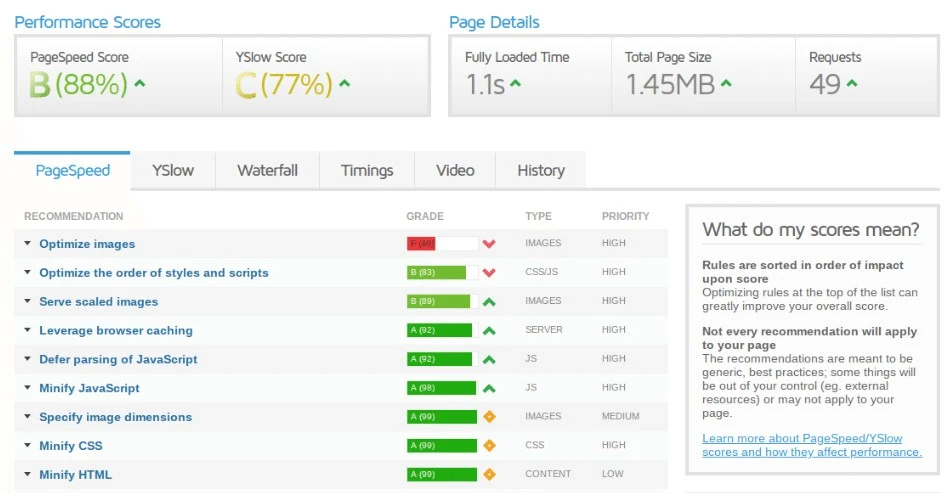Viewport: 951px width, 493px height.
Task: Click the RECOMMENDATION column header
Action: point(73,216)
